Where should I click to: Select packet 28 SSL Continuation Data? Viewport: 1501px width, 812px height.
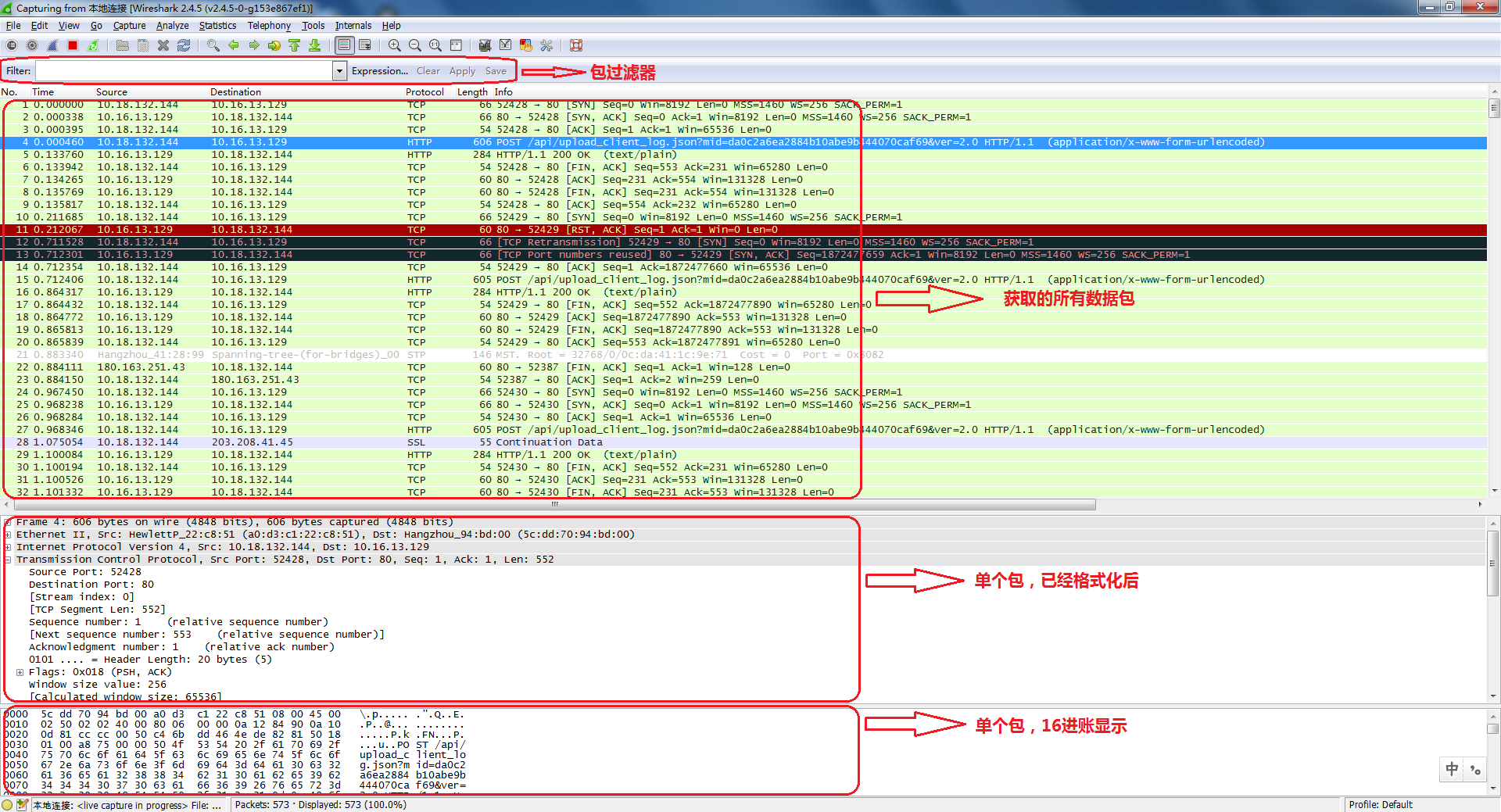(x=744, y=442)
